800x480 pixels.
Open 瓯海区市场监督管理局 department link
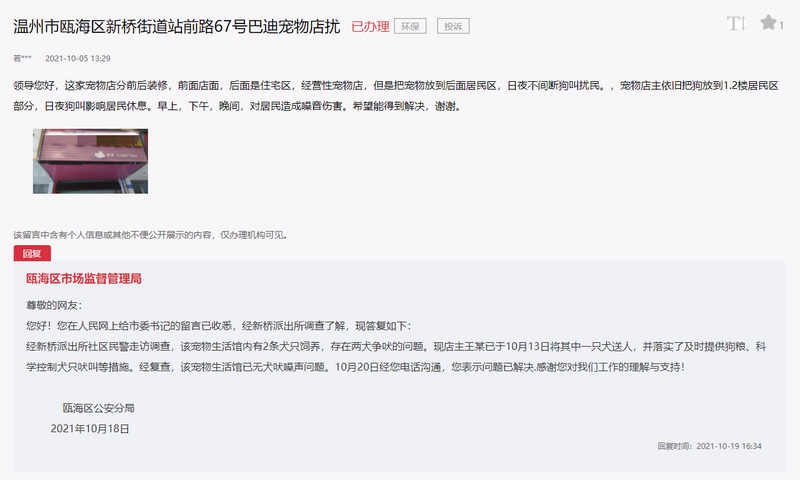pos(84,279)
